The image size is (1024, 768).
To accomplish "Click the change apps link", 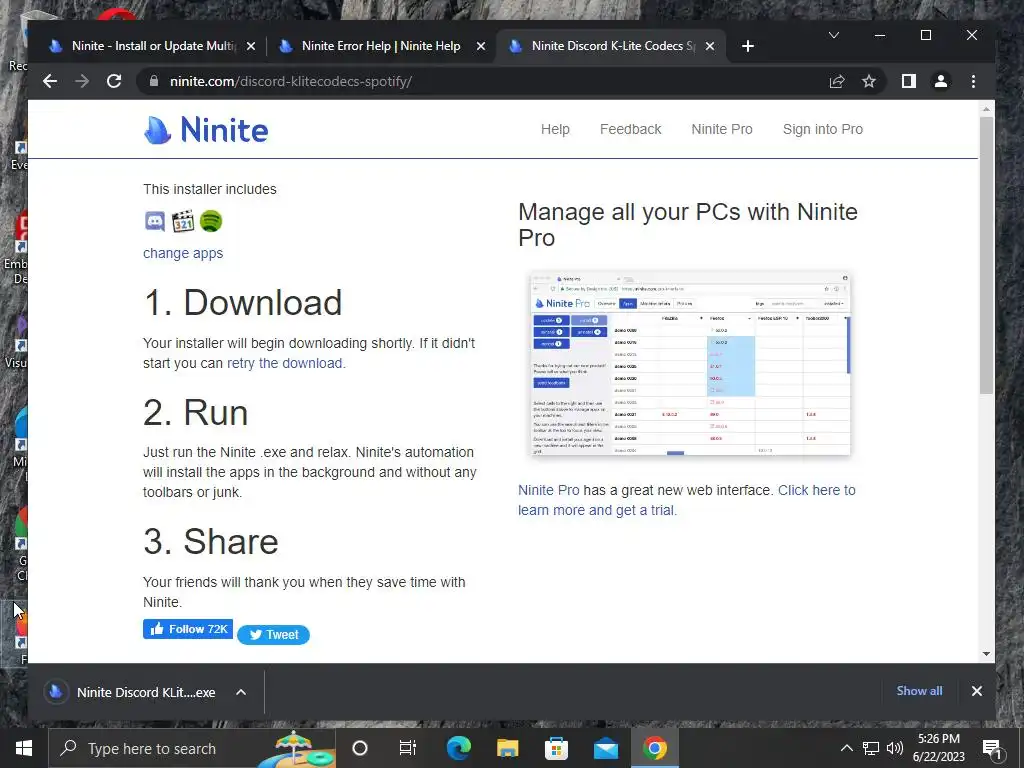I will (183, 253).
